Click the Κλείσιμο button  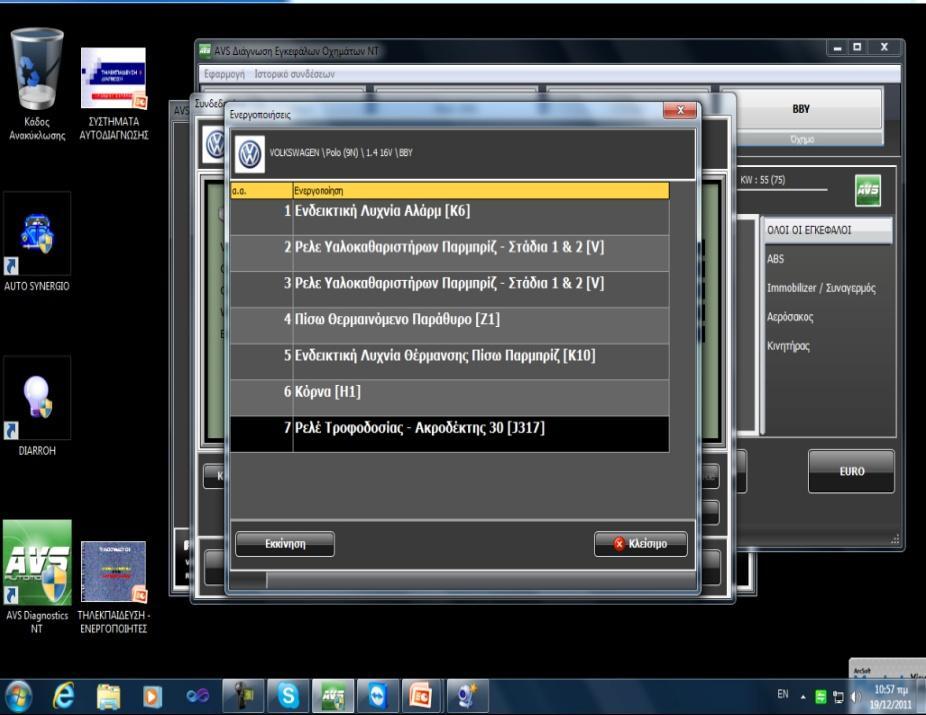641,544
